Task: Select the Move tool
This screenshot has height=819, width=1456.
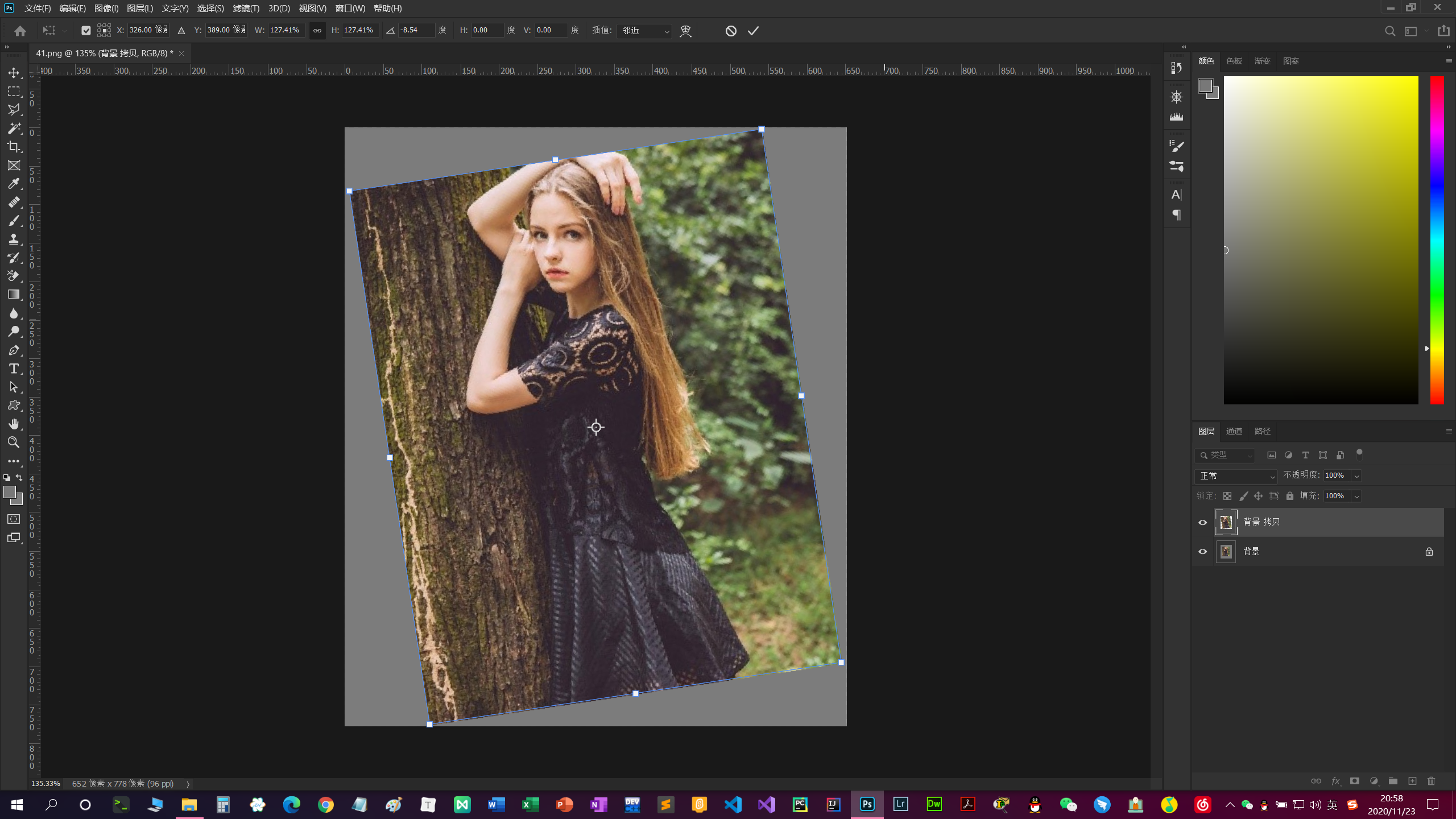Action: pyautogui.click(x=14, y=73)
